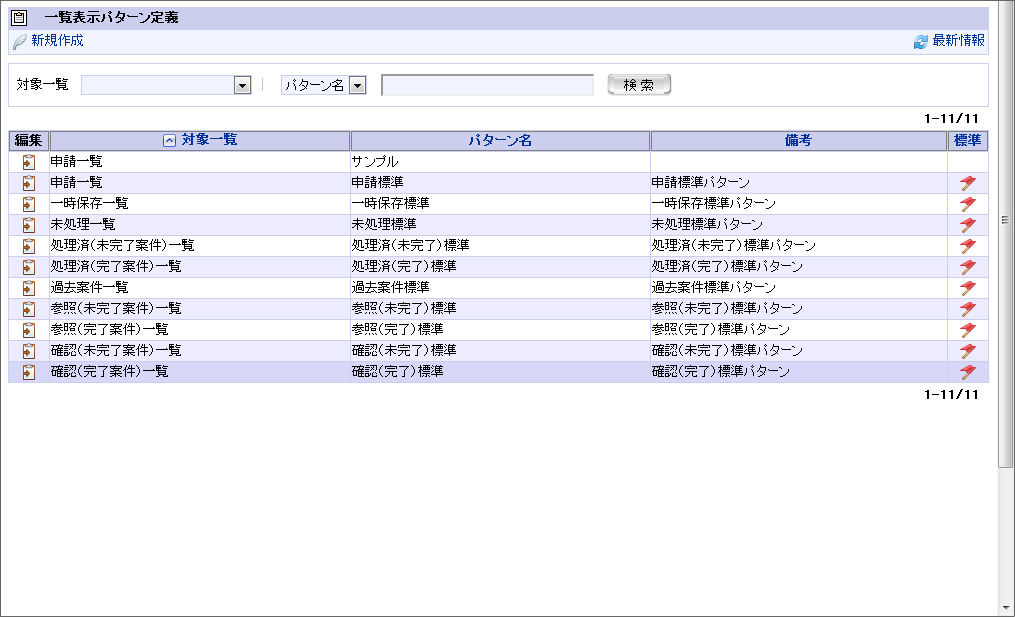Select edit icon for 処理済(完了)標準 pattern
The image size is (1015, 617).
[x=28, y=266]
